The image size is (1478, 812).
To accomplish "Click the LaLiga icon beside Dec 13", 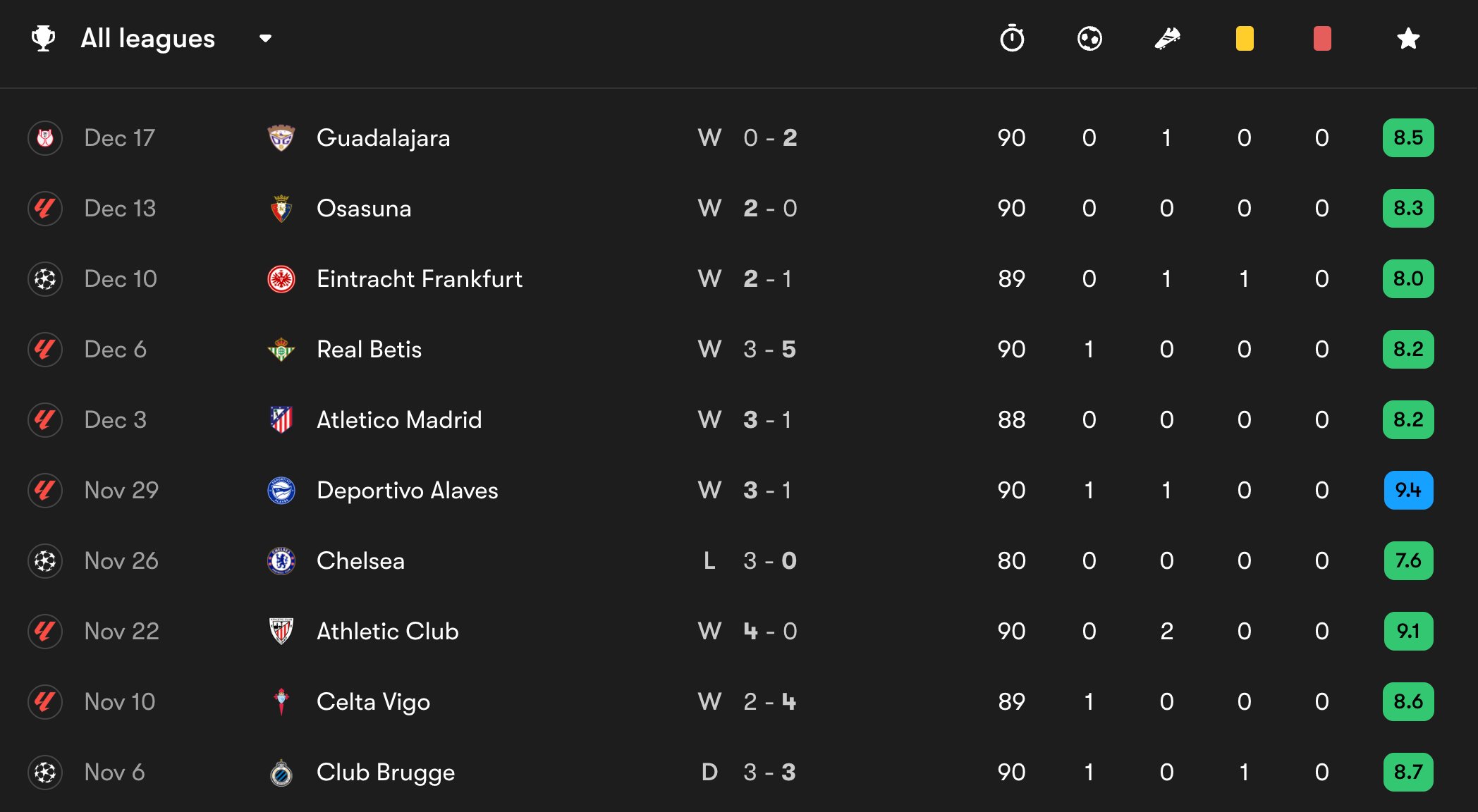I will click(x=45, y=209).
